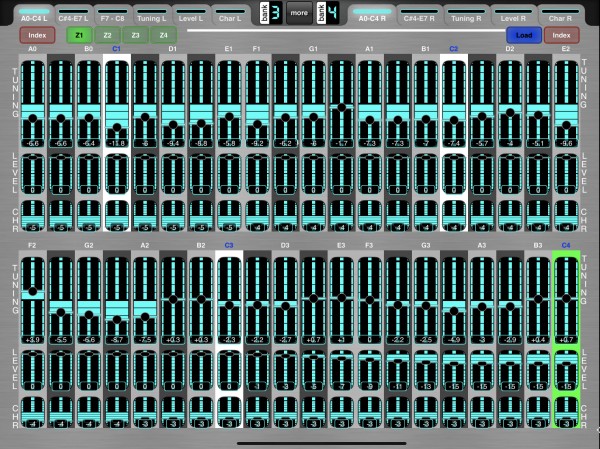600x449 pixels.
Task: Select the Level R tab
Action: click(x=513, y=15)
